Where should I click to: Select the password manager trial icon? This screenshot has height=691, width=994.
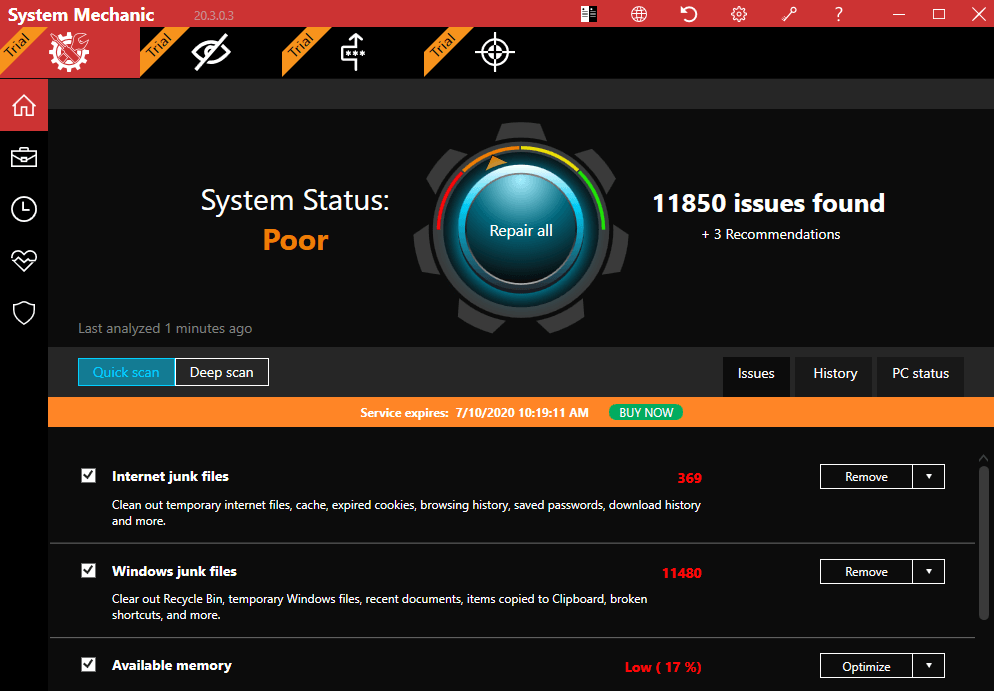(x=353, y=52)
